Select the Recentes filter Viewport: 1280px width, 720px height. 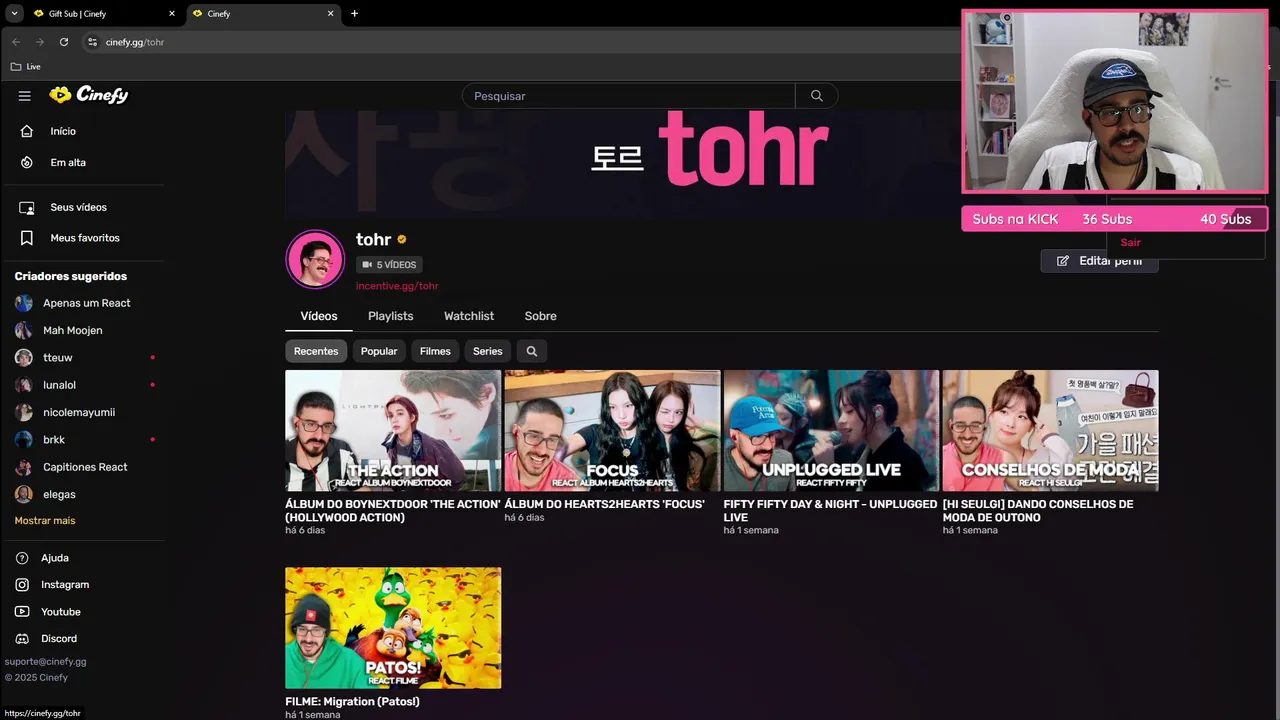coord(316,351)
